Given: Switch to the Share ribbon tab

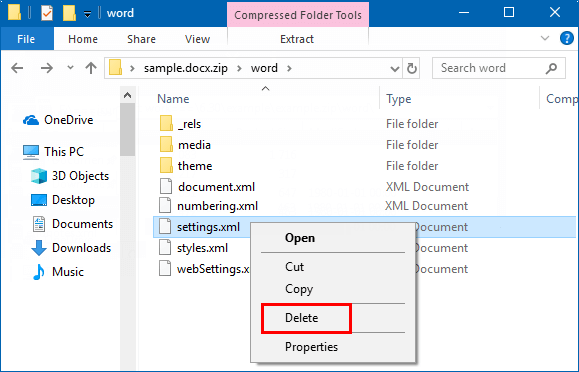Looking at the screenshot, I should [141, 39].
